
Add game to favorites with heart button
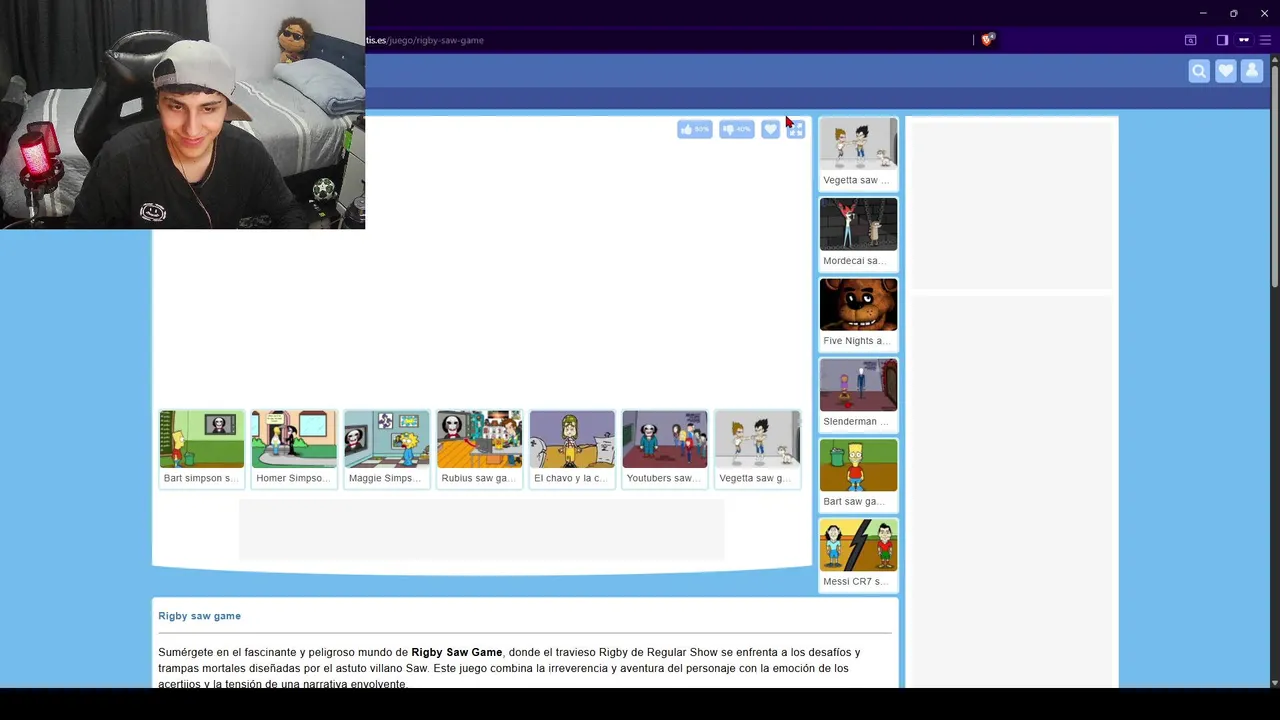(x=770, y=129)
